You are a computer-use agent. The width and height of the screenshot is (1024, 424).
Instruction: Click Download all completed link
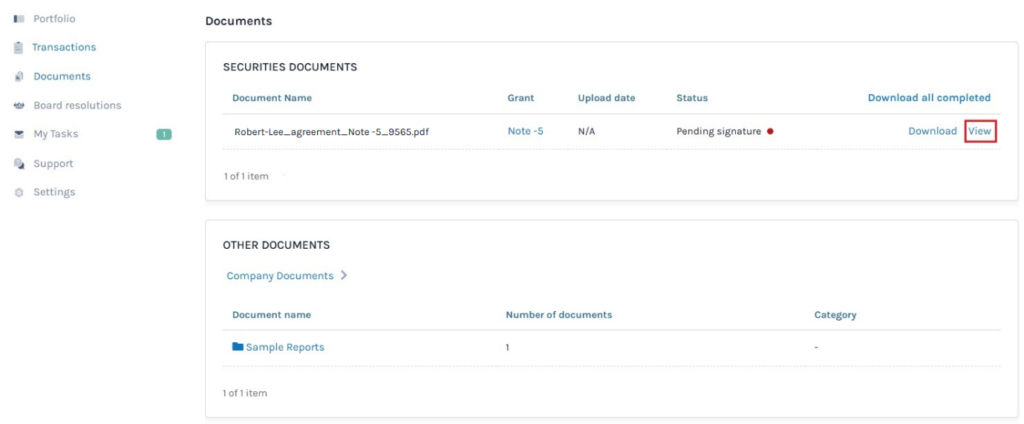[929, 98]
